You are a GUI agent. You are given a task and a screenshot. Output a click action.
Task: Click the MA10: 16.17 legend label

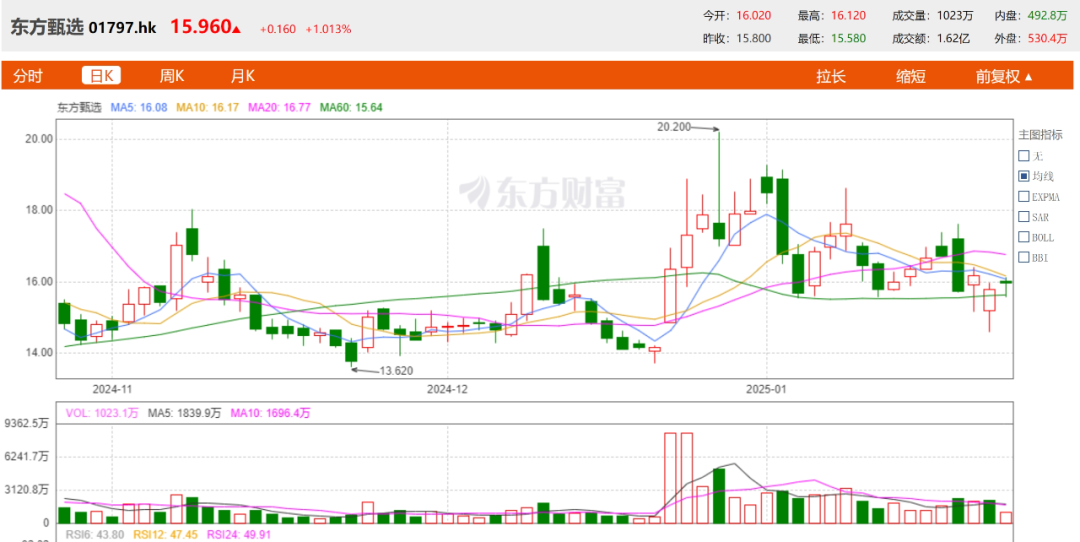pos(207,107)
